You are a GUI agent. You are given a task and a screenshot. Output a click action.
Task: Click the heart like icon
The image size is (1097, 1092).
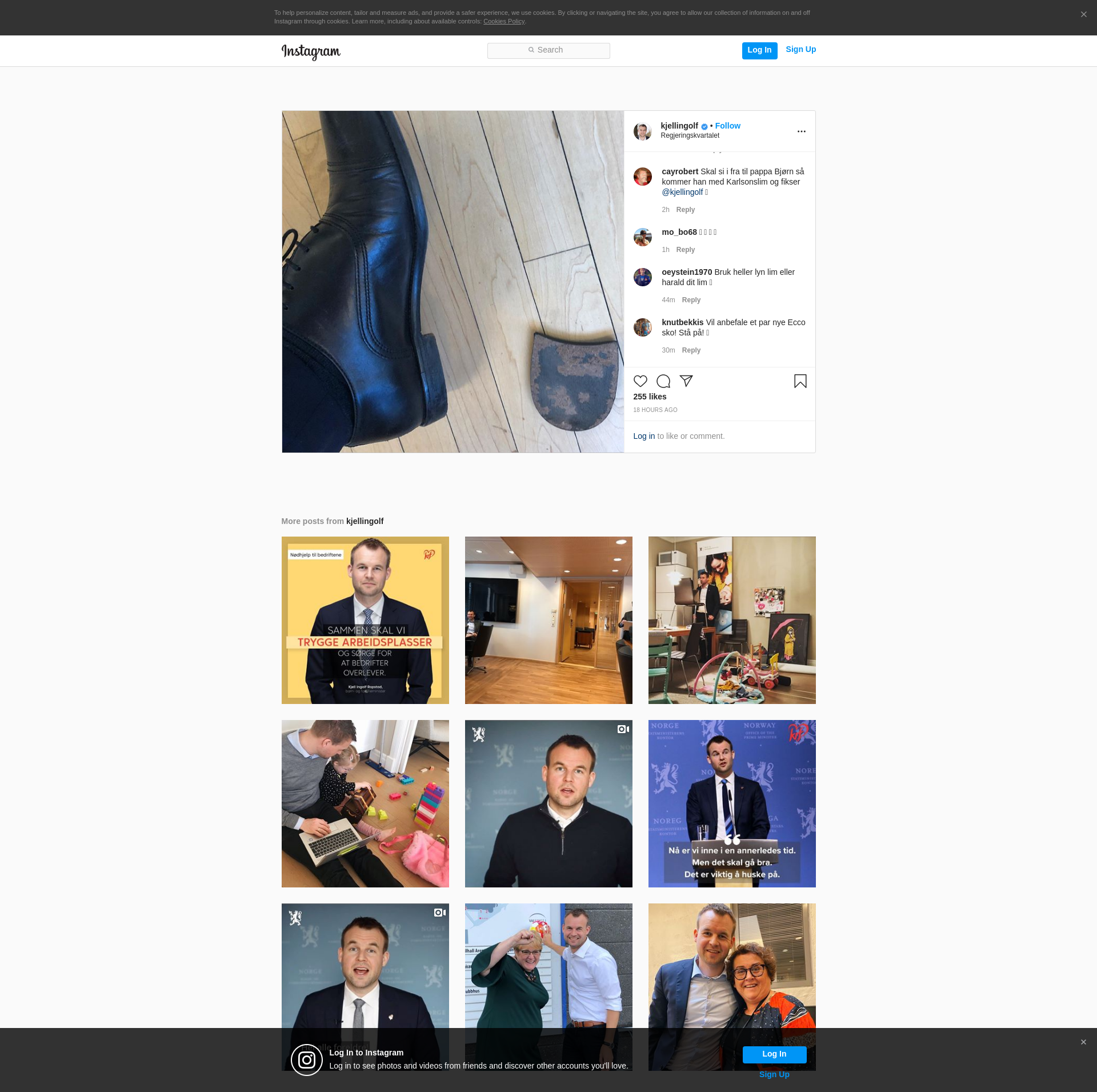point(640,381)
